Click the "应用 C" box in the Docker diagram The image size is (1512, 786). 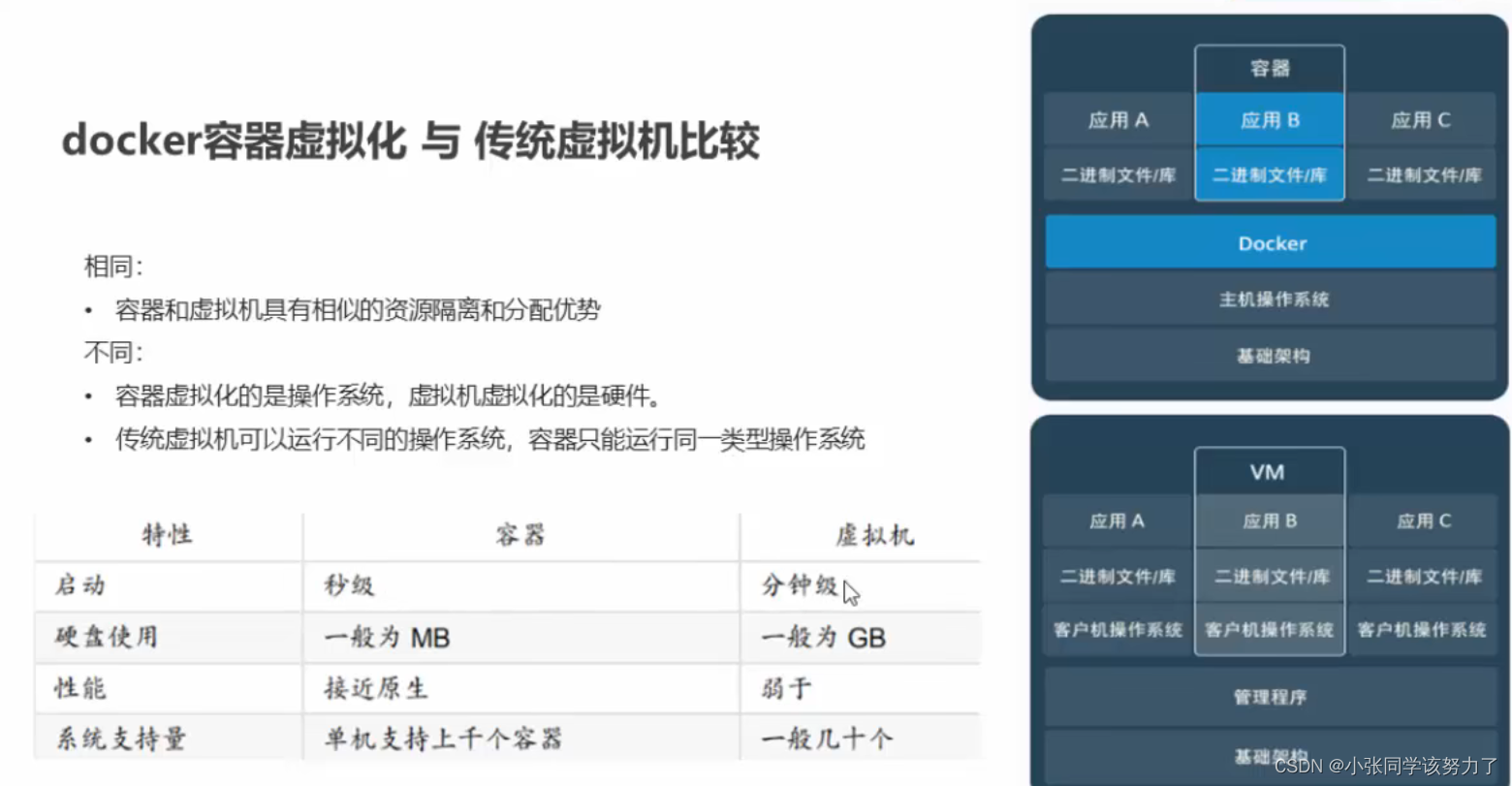coord(1421,120)
